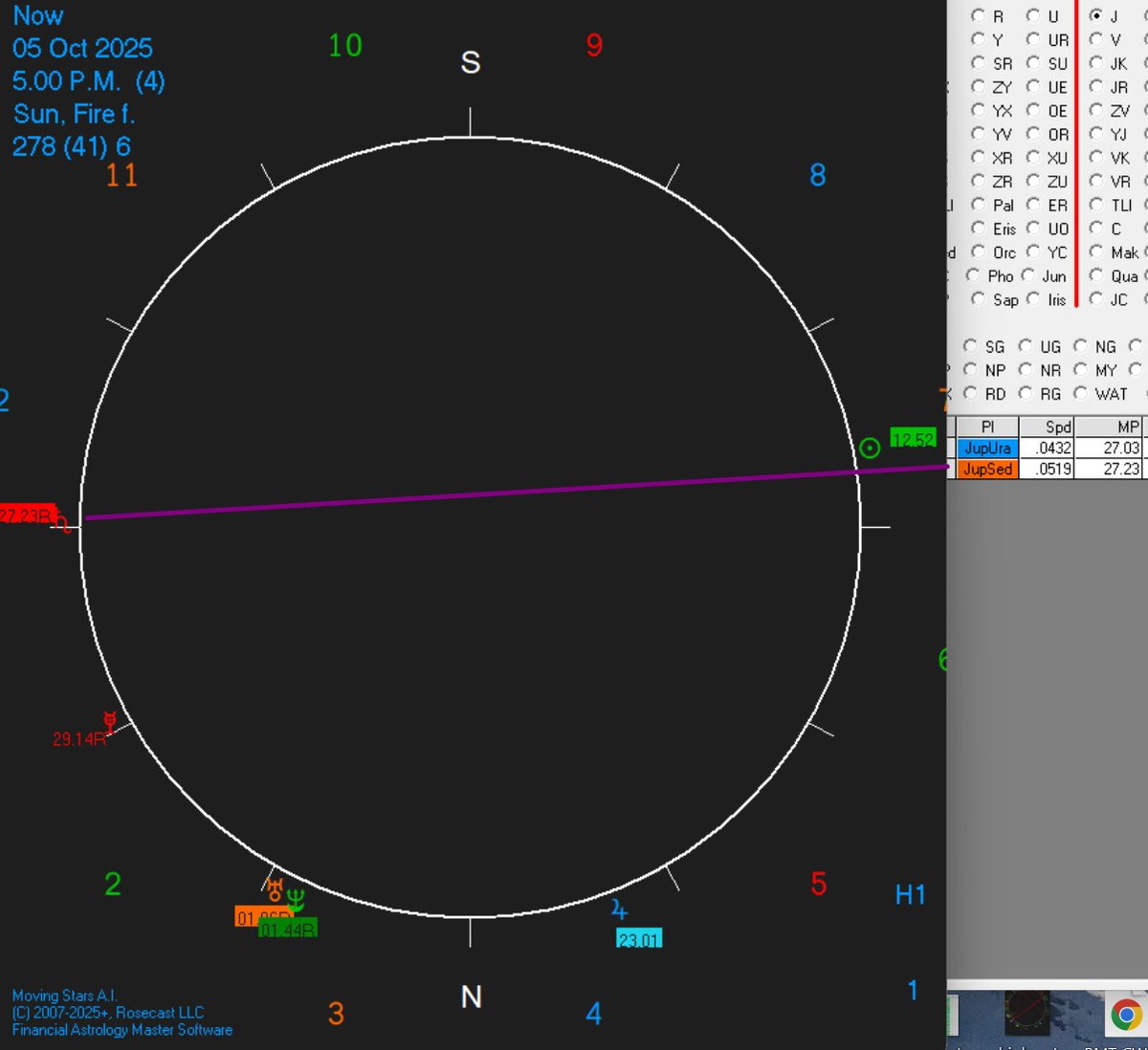Click the green 12.52 Sun degree label
Viewport: 1148px width, 1050px height.
click(913, 439)
